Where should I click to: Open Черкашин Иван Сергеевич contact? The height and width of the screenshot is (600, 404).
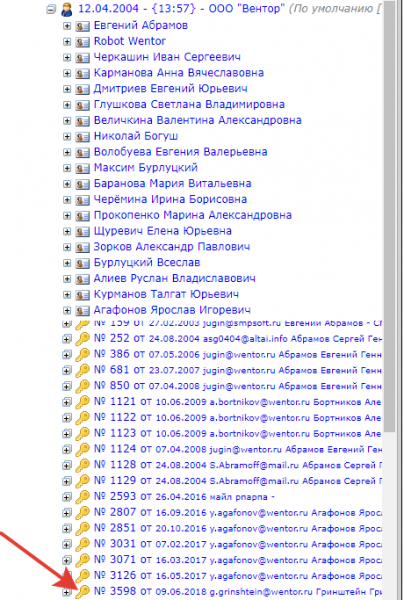pos(167,57)
